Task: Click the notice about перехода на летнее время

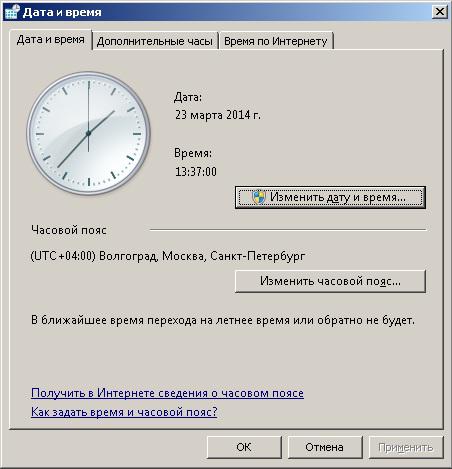Action: [223, 320]
